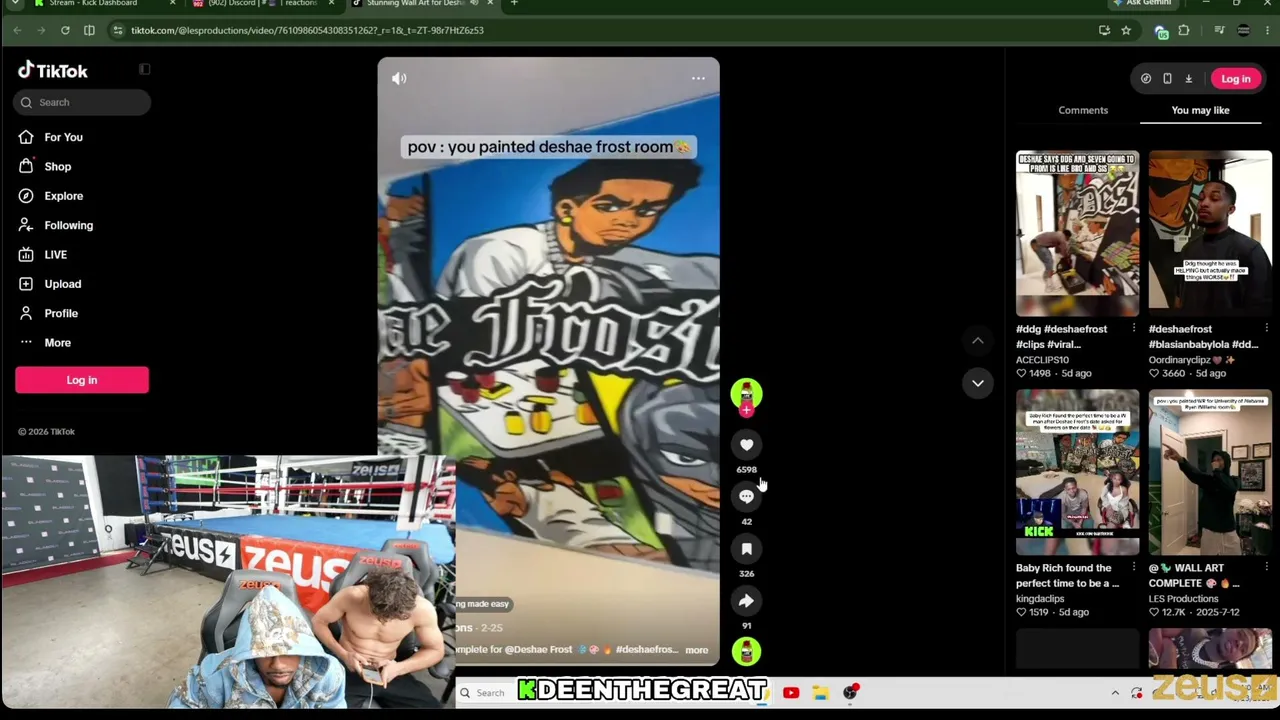The image size is (1280, 720).
Task: Follow the creator via avatar plus button
Action: 746,410
